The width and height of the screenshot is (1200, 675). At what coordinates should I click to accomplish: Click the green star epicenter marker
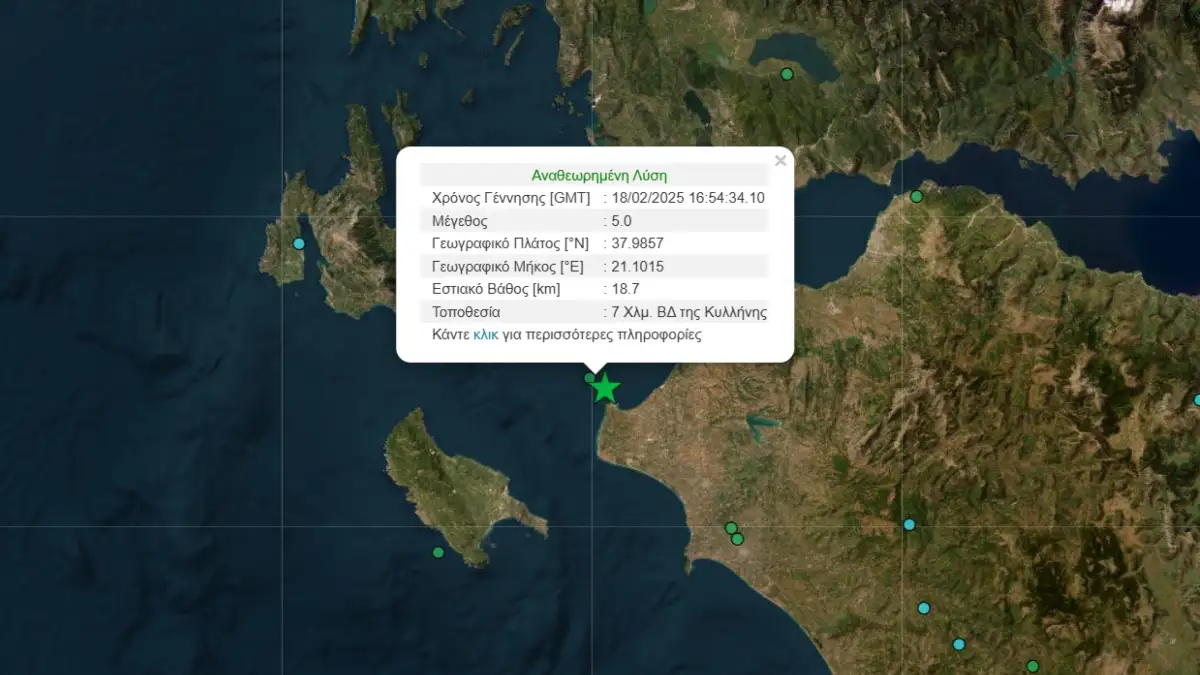[x=605, y=388]
